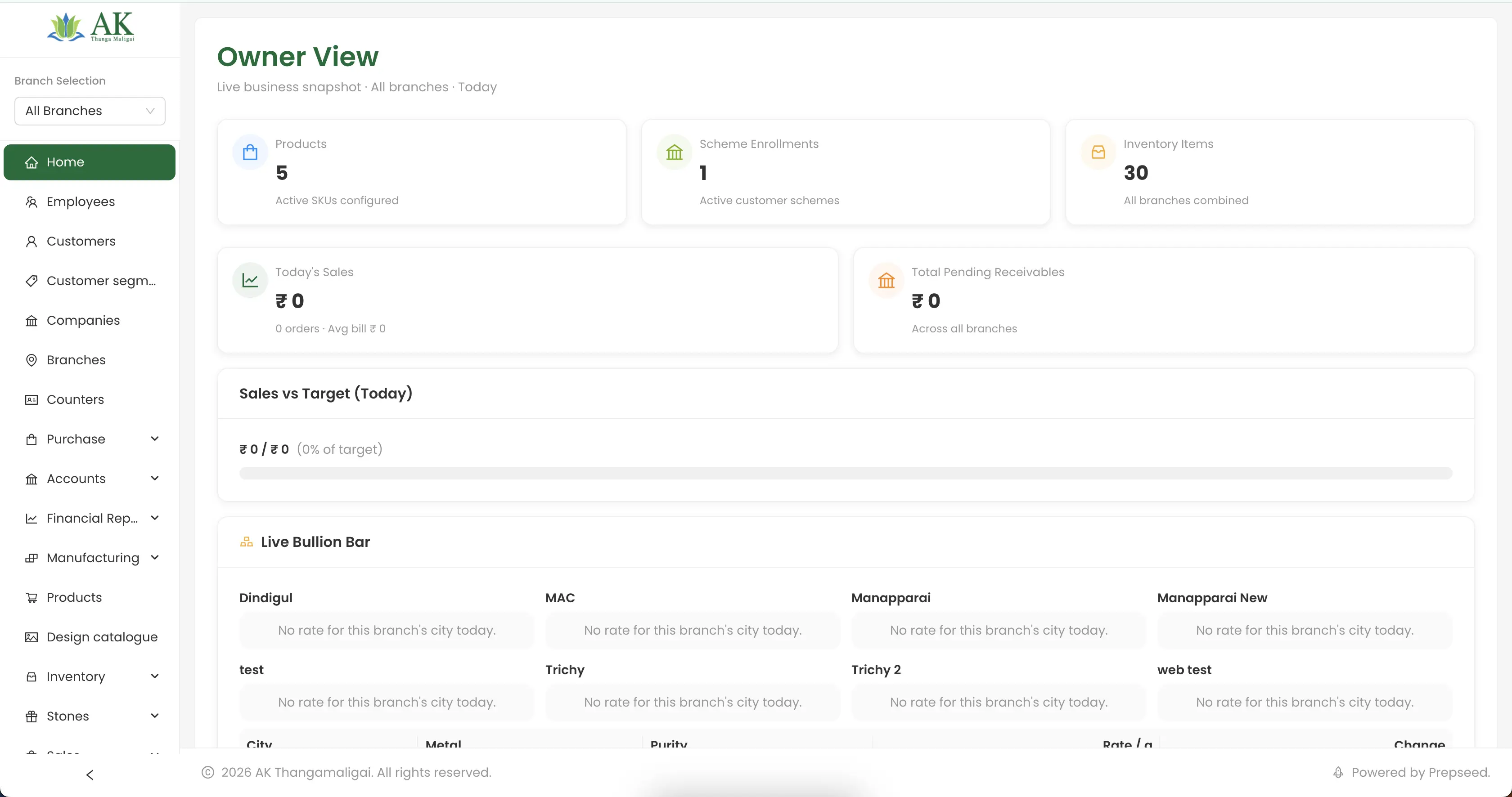This screenshot has width=1512, height=797.
Task: Click the Design catalogue picture icon
Action: pyautogui.click(x=31, y=637)
